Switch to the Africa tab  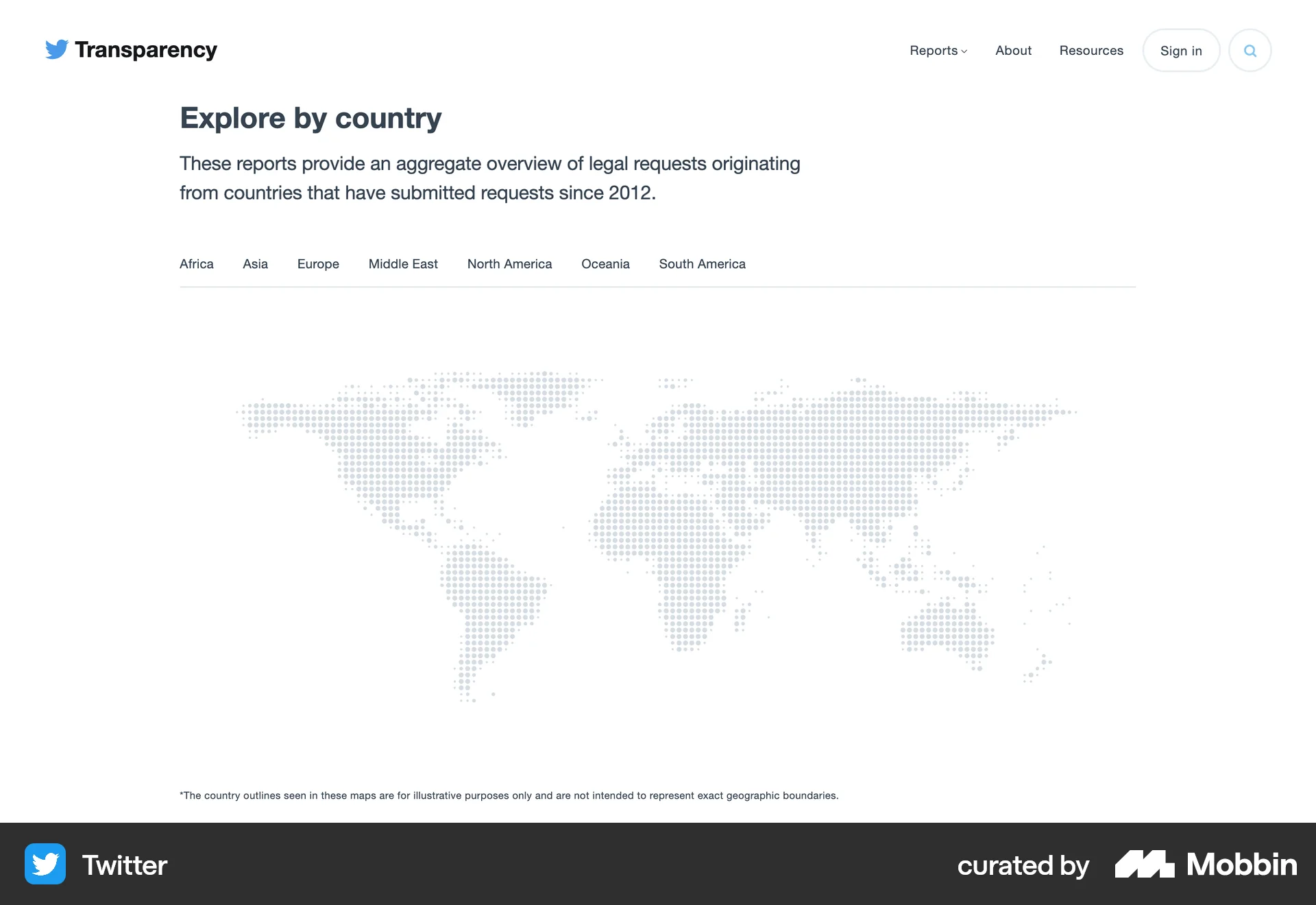[x=197, y=263]
